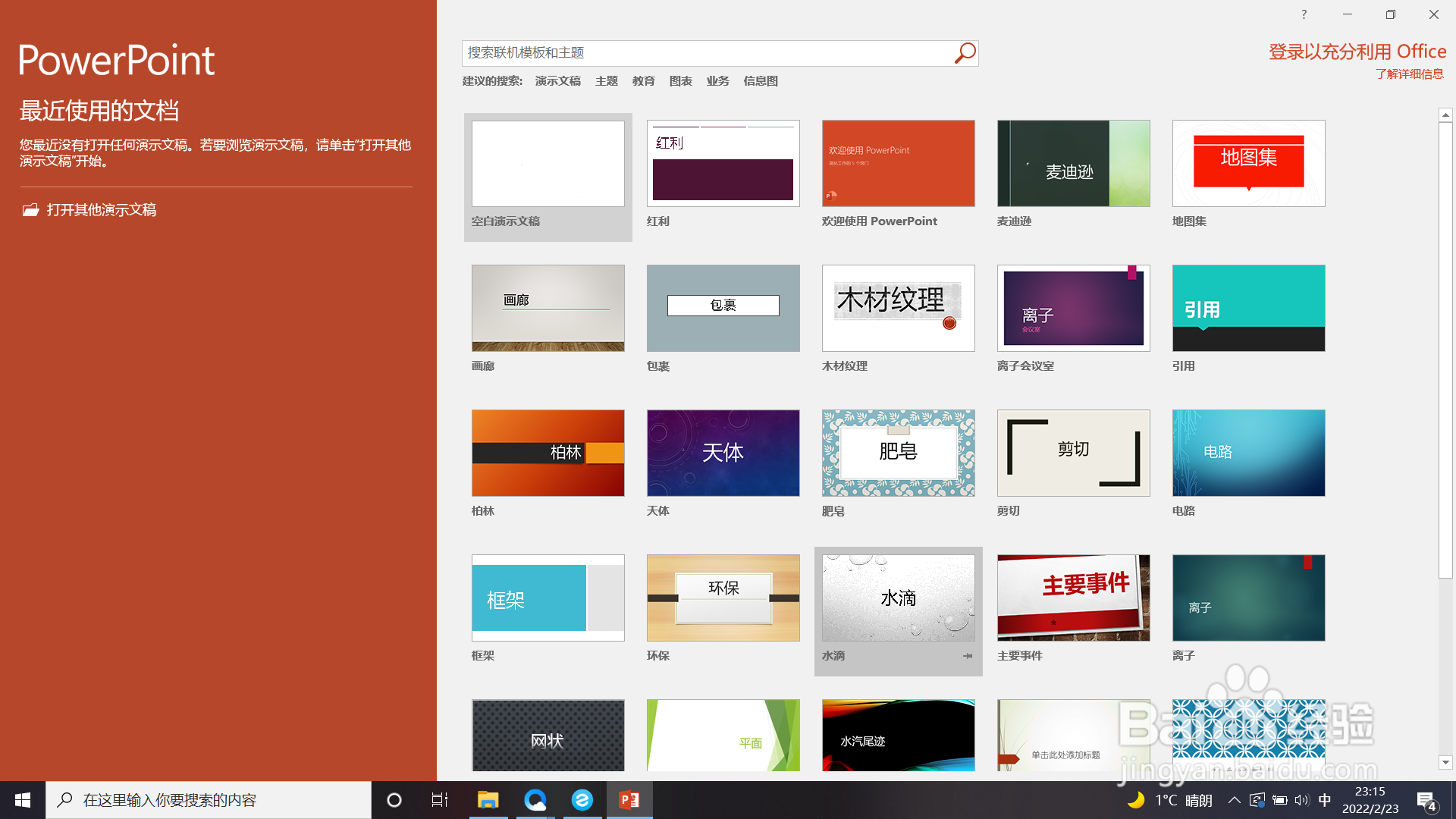Open the browser with blue swirl icon on taskbar
1456x819 pixels.
(x=535, y=800)
